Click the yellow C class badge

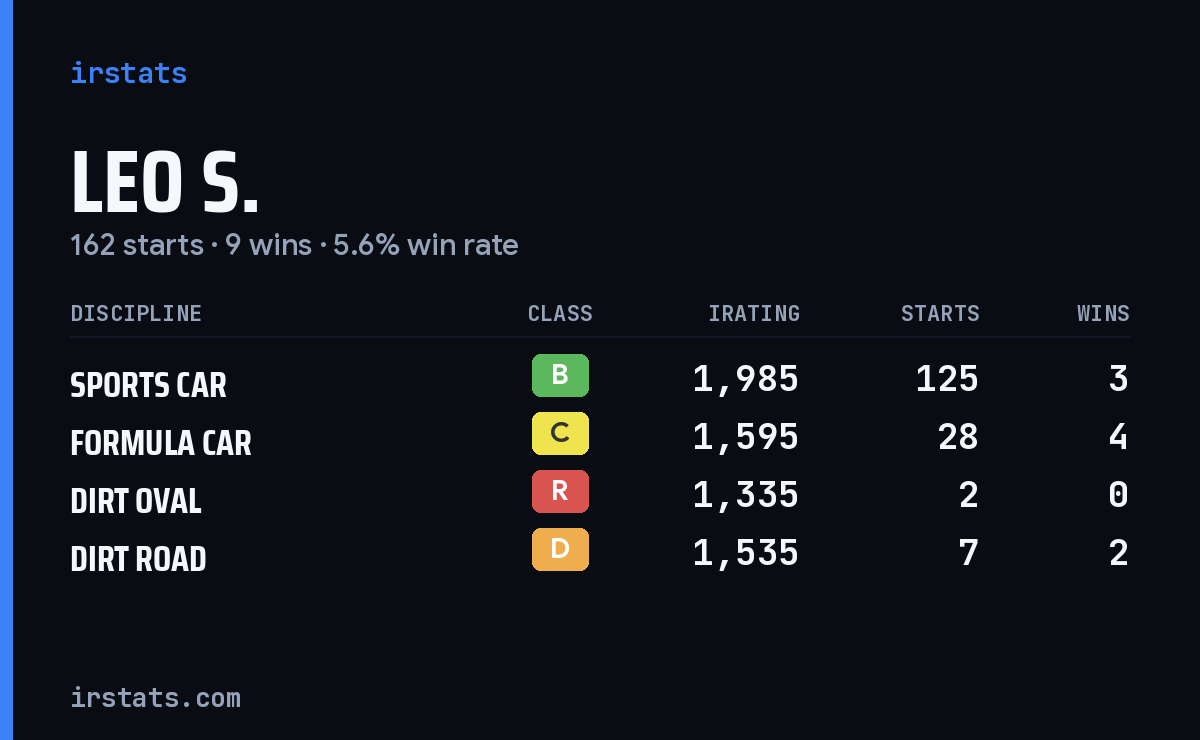click(560, 434)
